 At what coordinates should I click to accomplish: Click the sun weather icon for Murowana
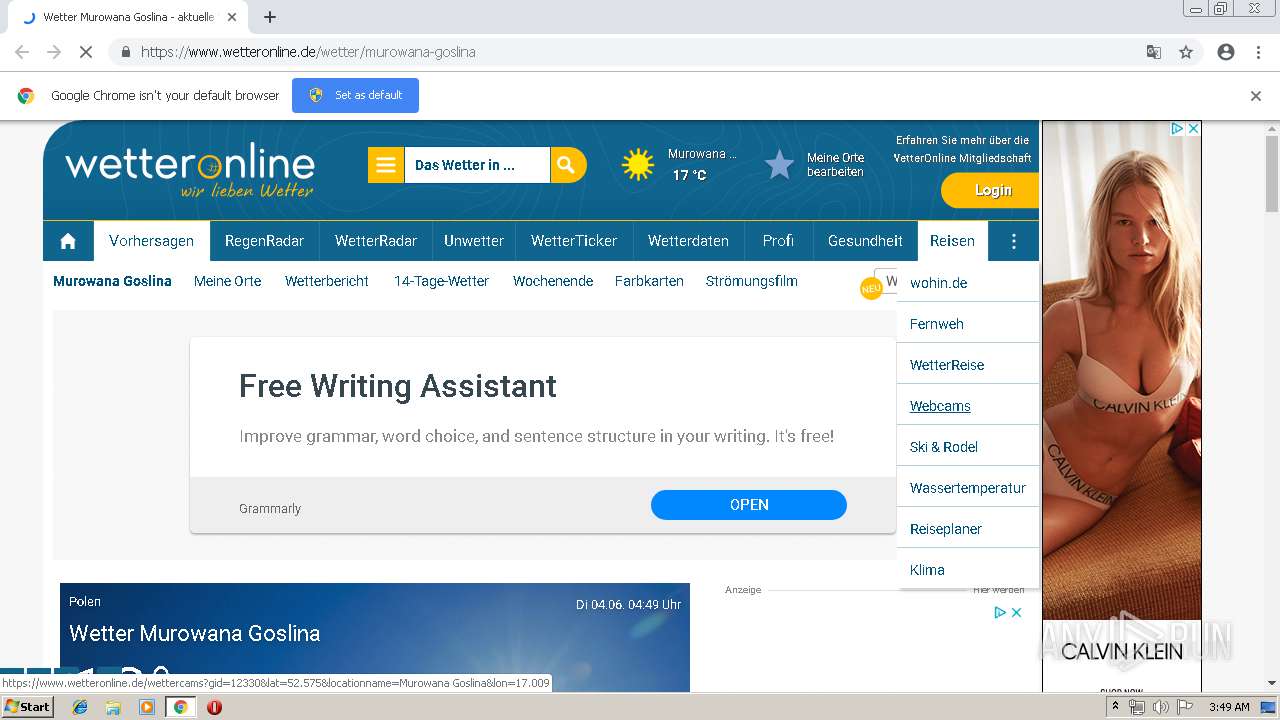[638, 165]
